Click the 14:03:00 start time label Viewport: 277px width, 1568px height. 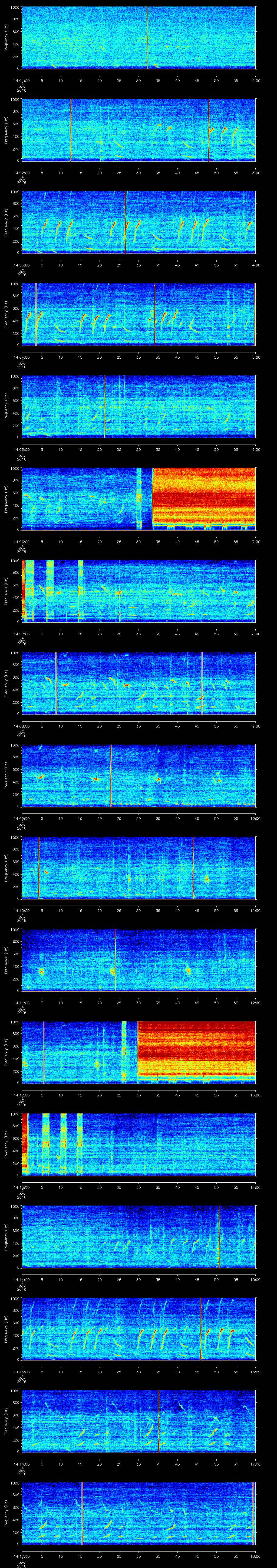21,265
